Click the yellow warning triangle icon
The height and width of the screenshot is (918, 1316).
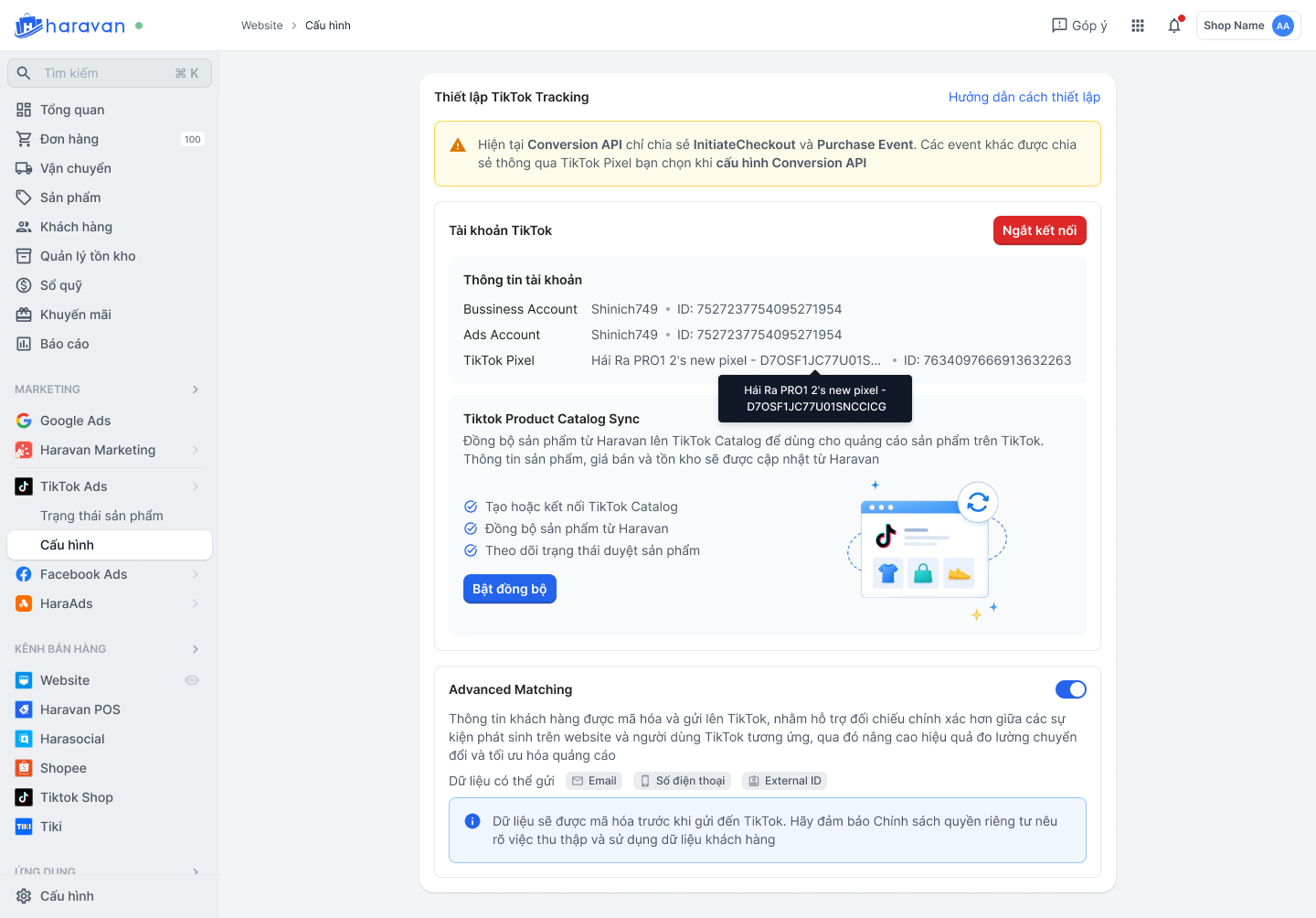pos(459,145)
